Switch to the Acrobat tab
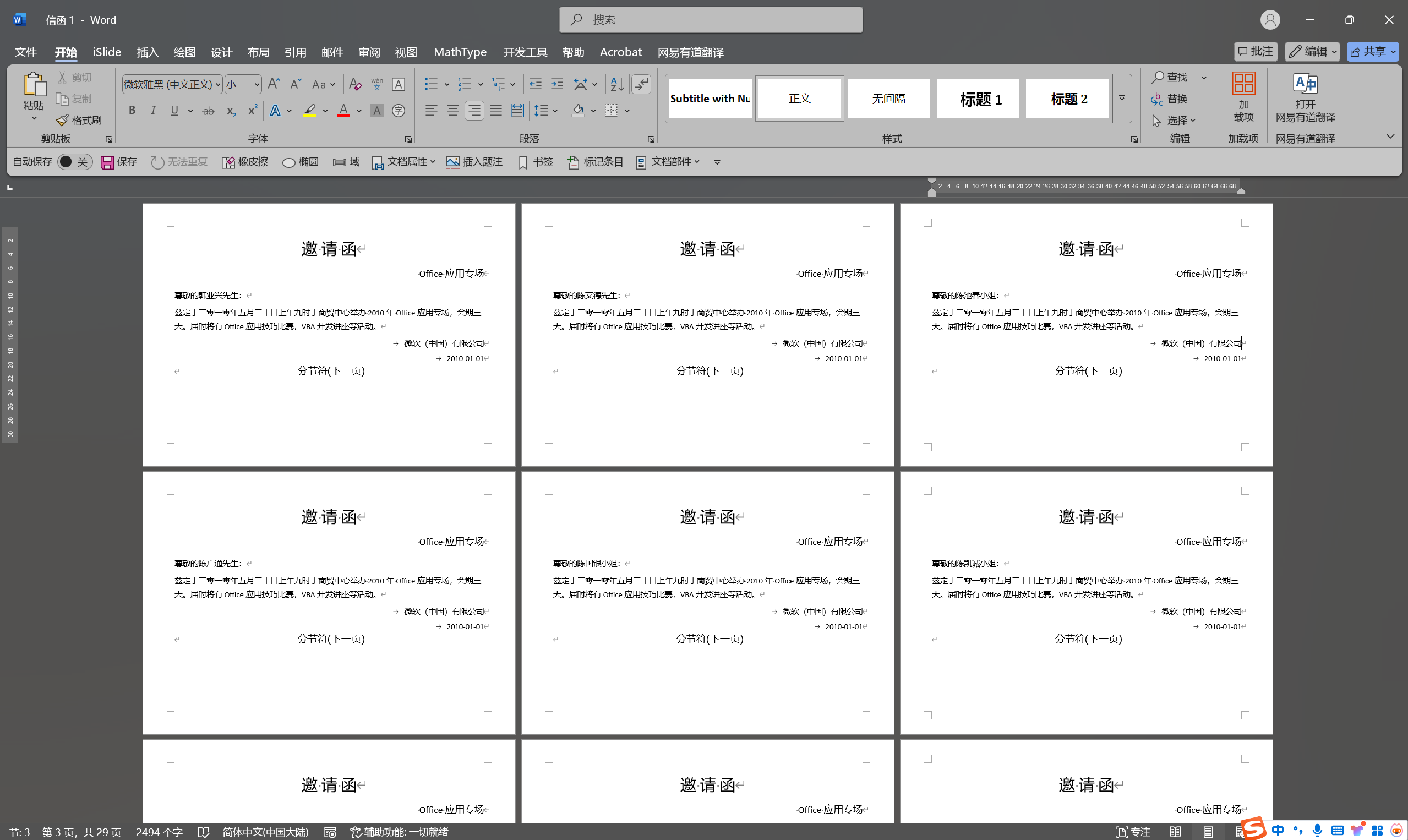The height and width of the screenshot is (840, 1408). [621, 52]
